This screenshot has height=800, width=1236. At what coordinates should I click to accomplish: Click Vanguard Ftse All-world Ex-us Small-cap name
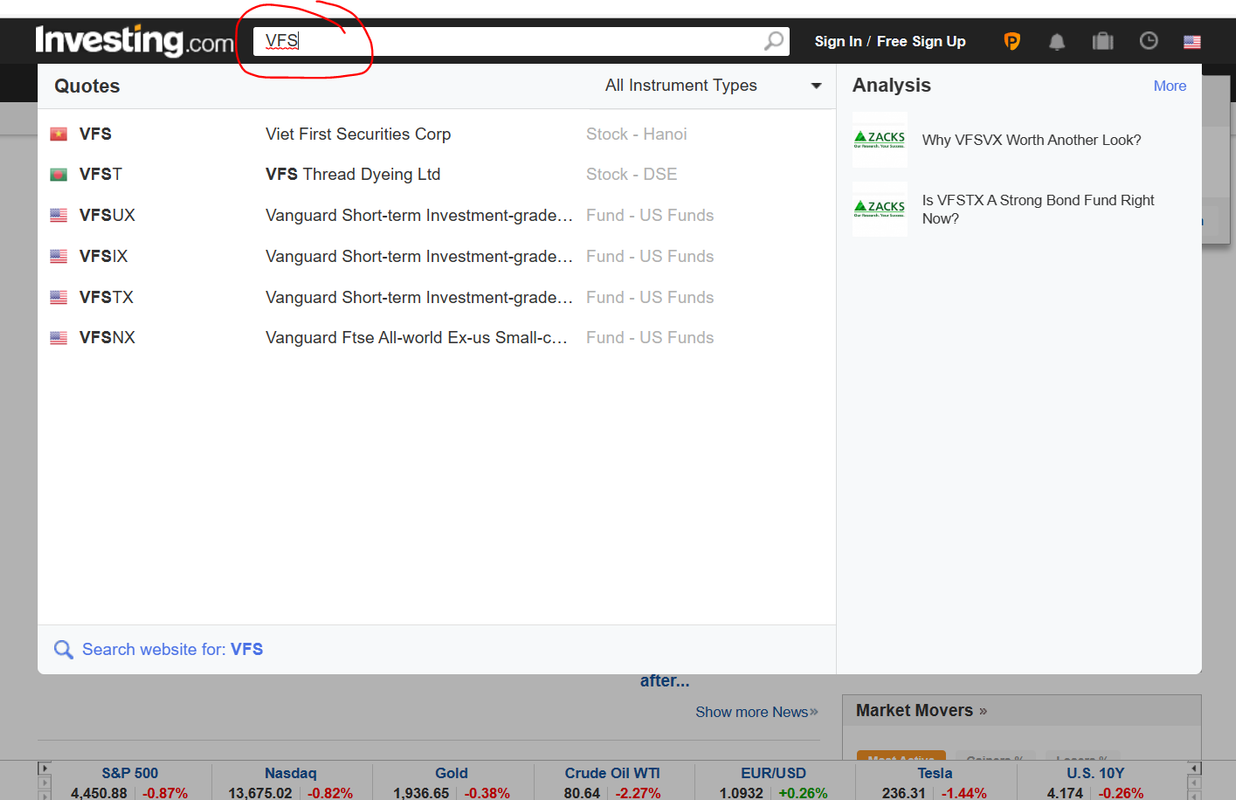418,338
